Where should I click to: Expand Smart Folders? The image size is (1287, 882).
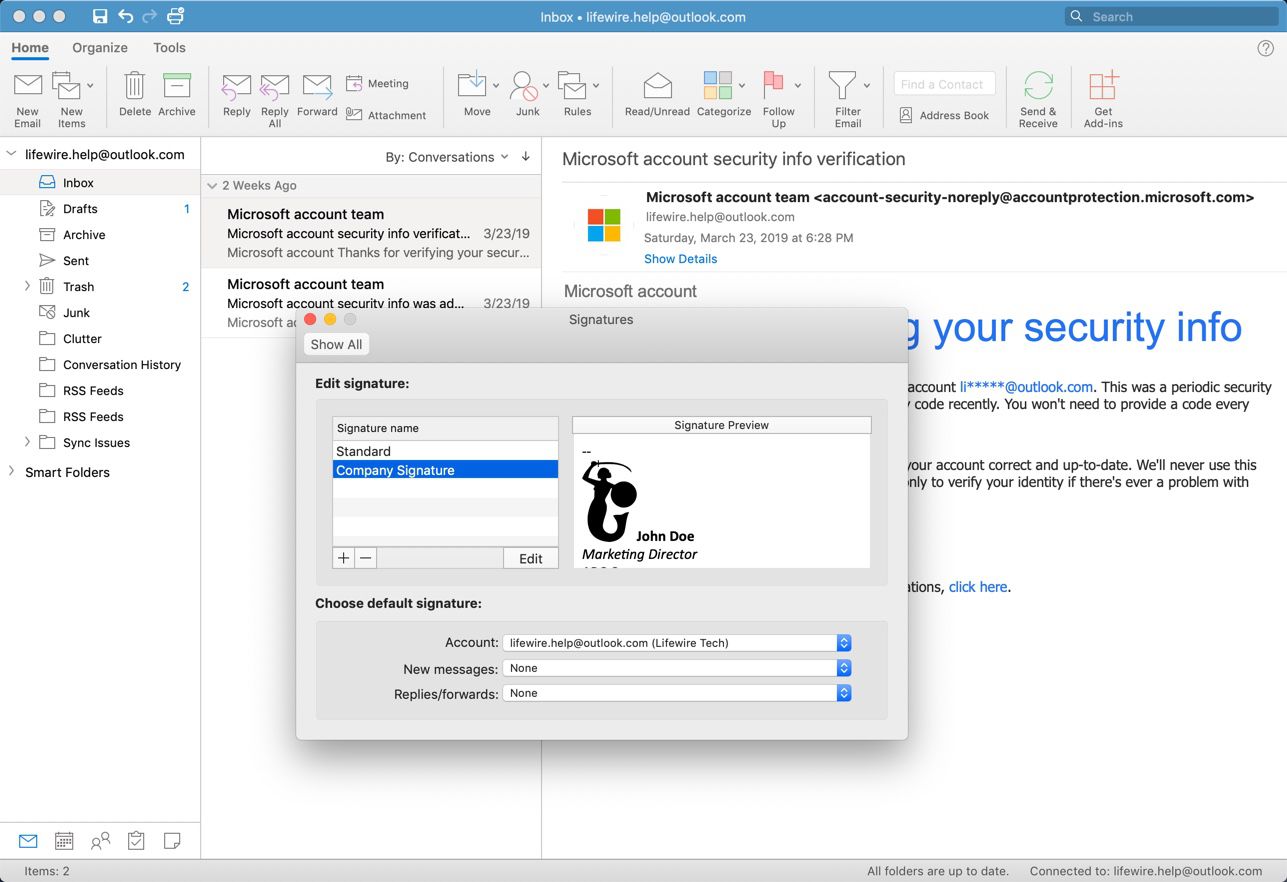pyautogui.click(x=12, y=471)
